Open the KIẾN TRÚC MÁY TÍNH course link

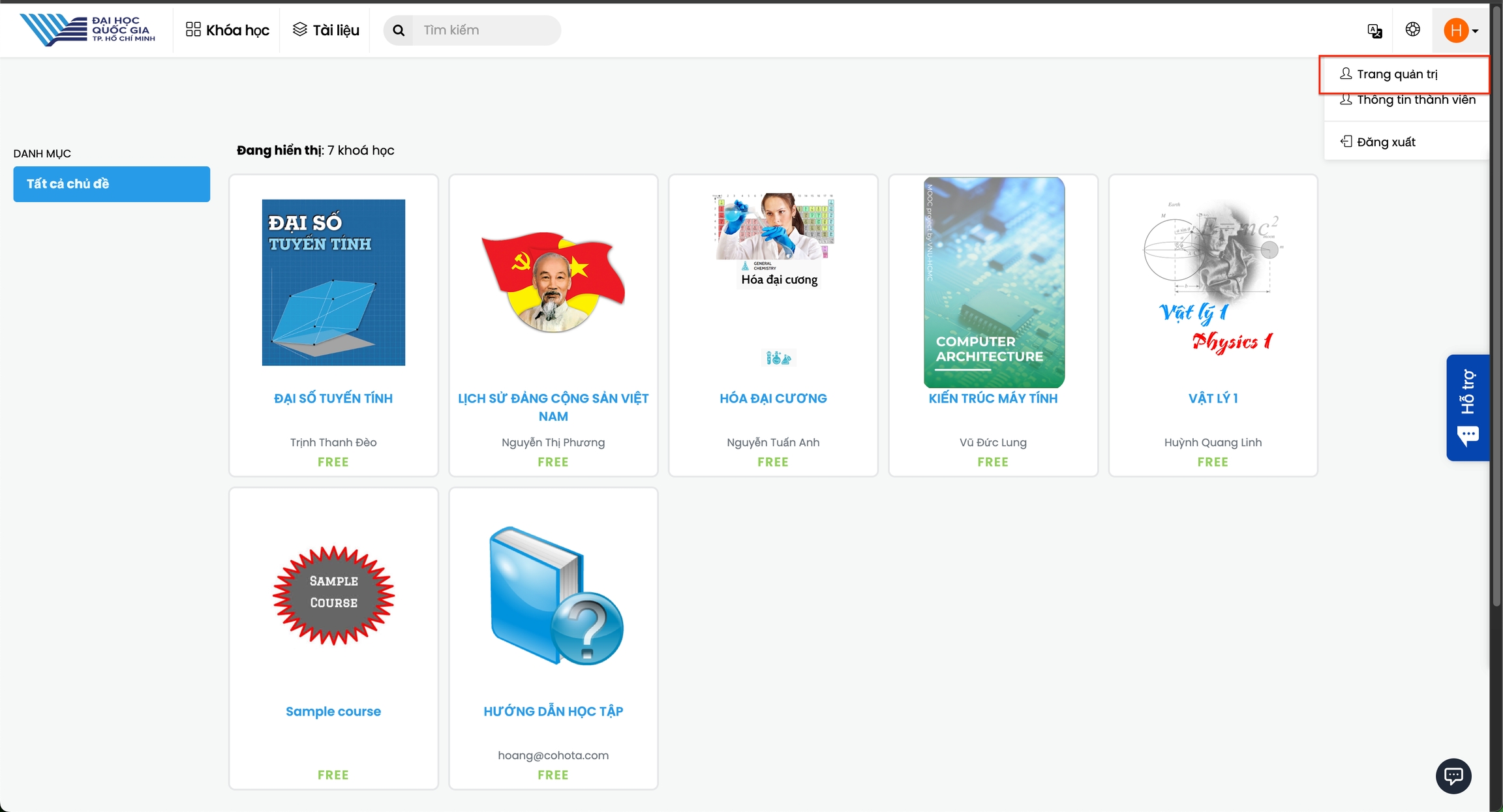(x=993, y=398)
